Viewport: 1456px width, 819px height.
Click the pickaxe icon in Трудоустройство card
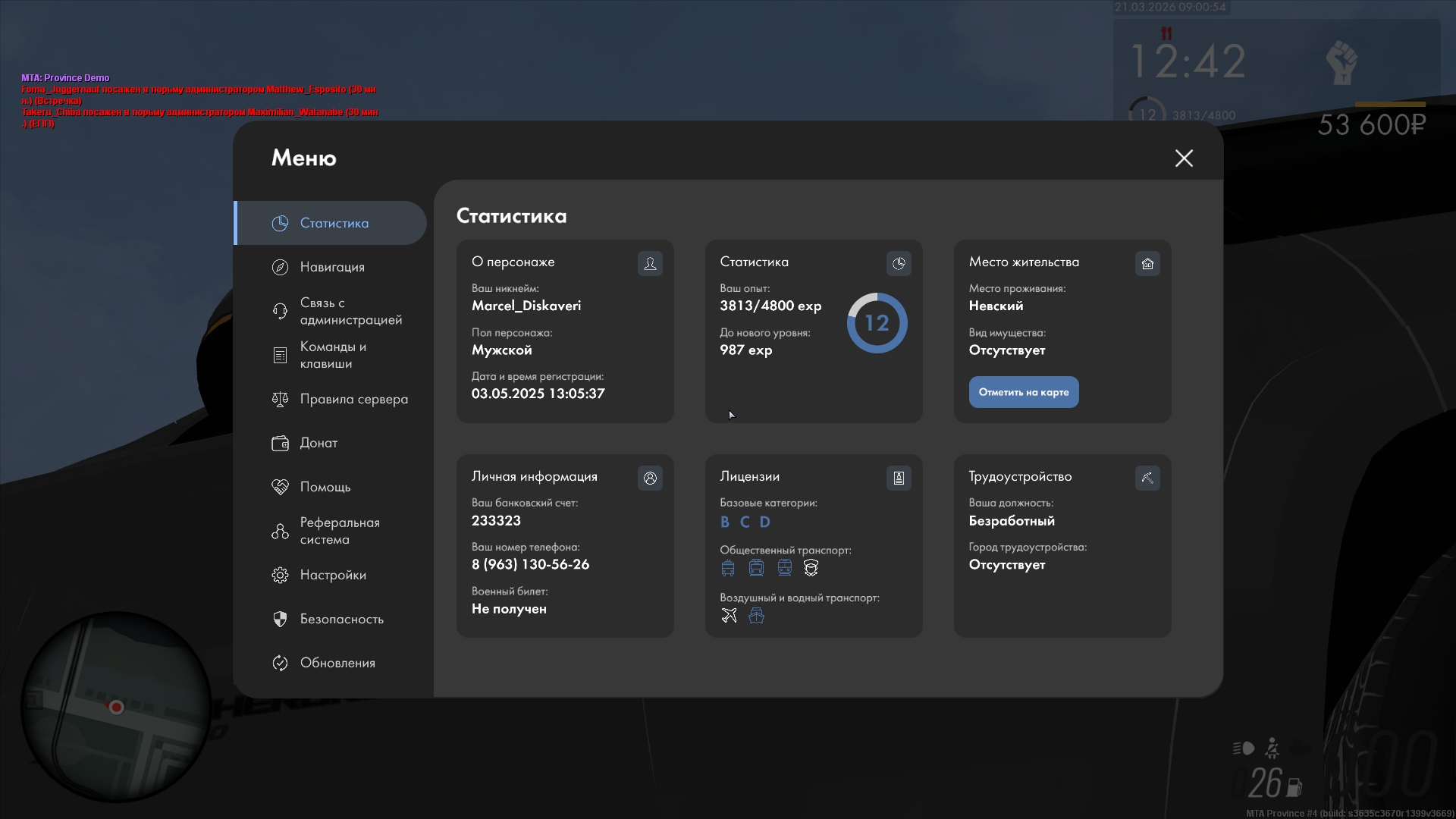coord(1147,478)
